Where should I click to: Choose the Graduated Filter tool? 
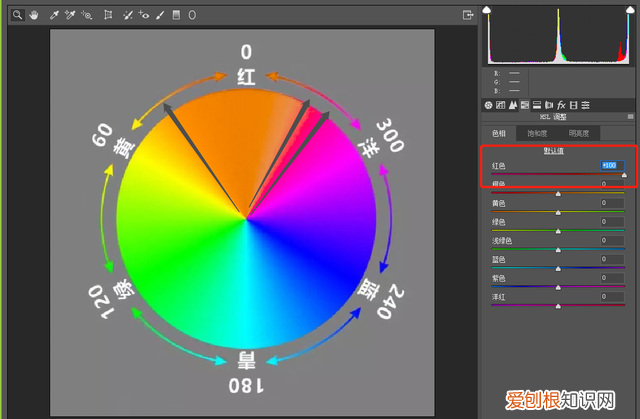pyautogui.click(x=177, y=15)
